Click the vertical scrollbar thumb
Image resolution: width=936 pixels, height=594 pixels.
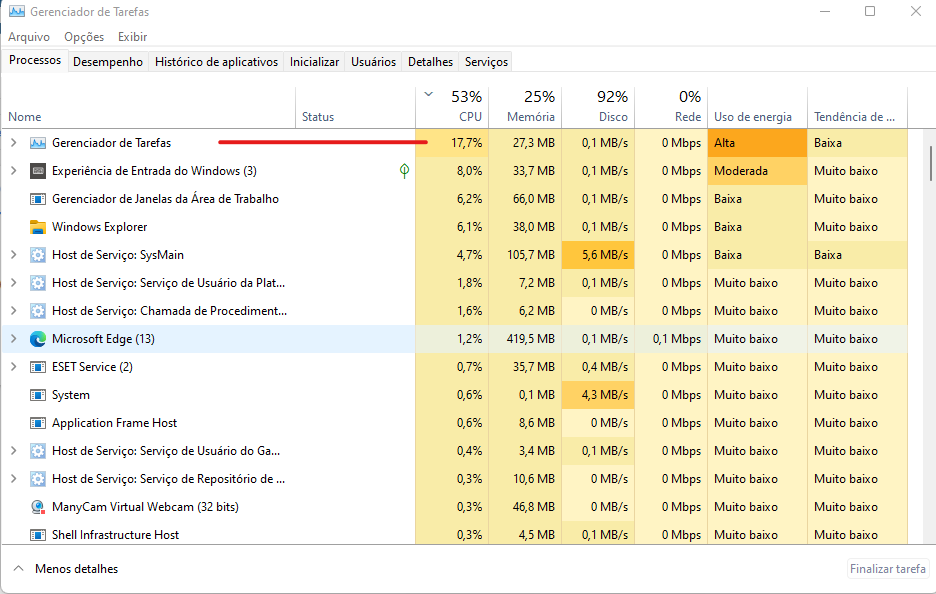point(931,162)
